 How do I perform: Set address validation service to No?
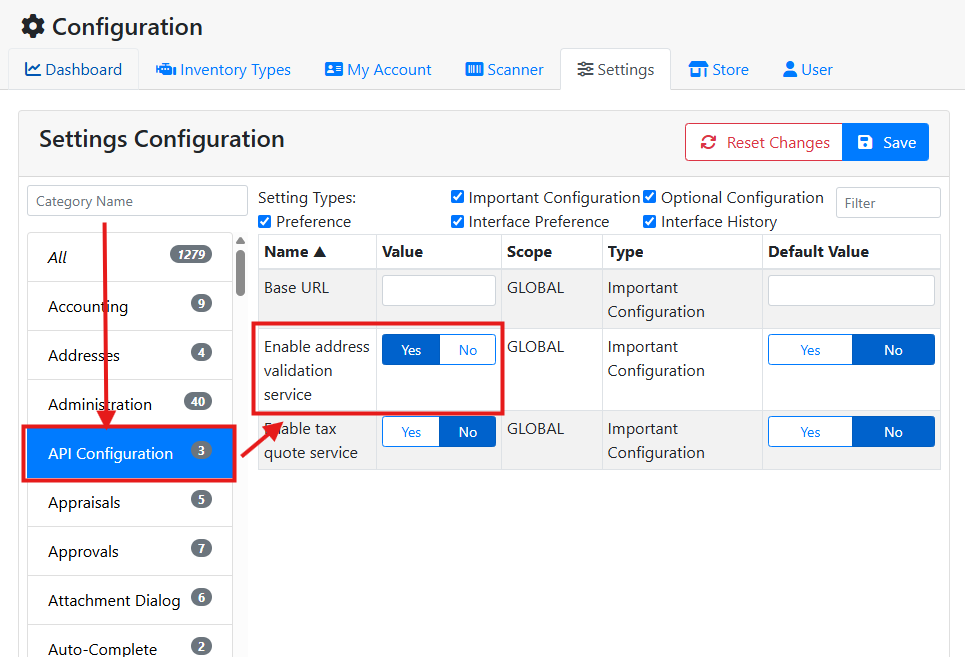(x=468, y=350)
